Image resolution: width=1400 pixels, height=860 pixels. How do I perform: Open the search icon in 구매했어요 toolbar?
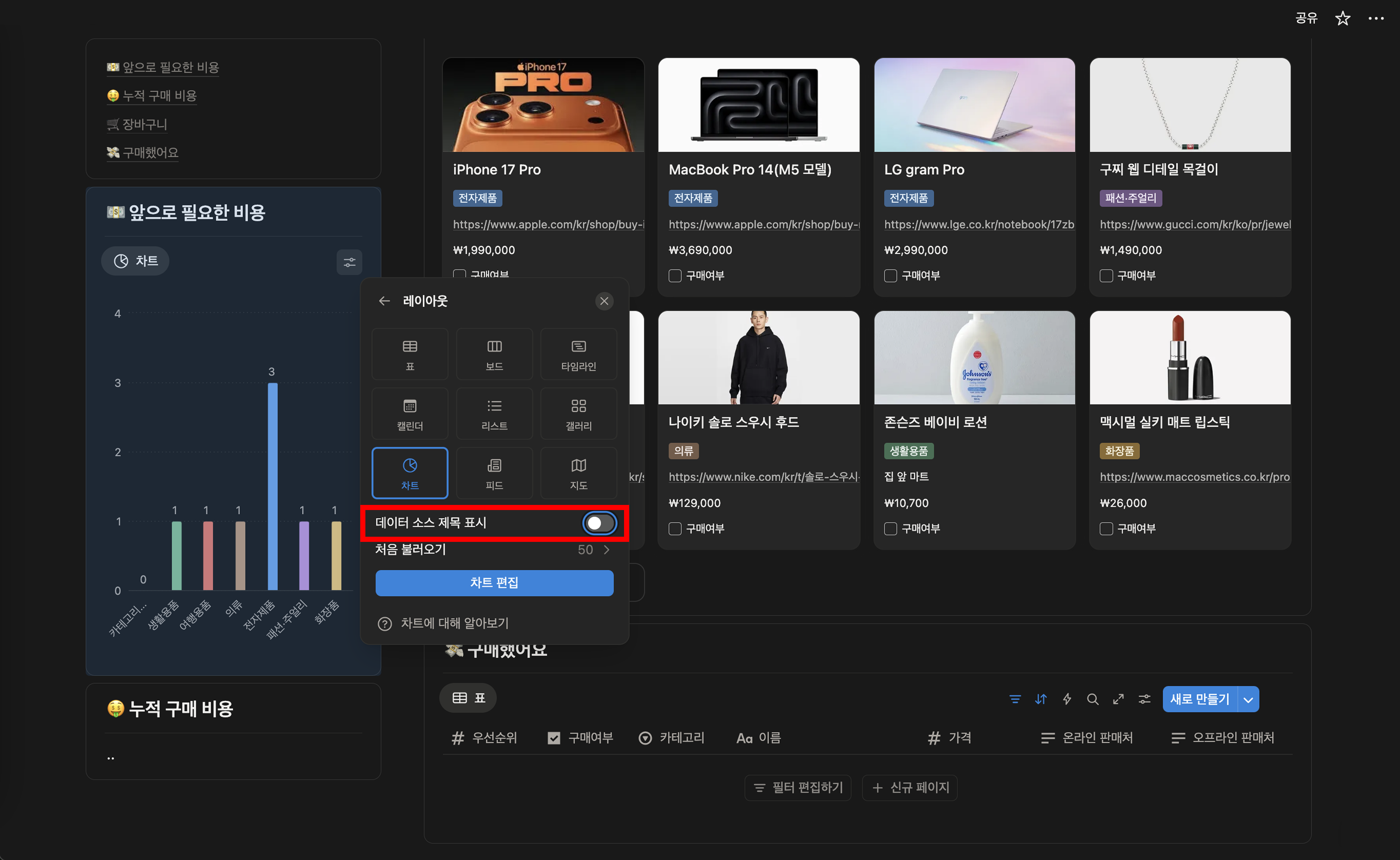pos(1092,699)
